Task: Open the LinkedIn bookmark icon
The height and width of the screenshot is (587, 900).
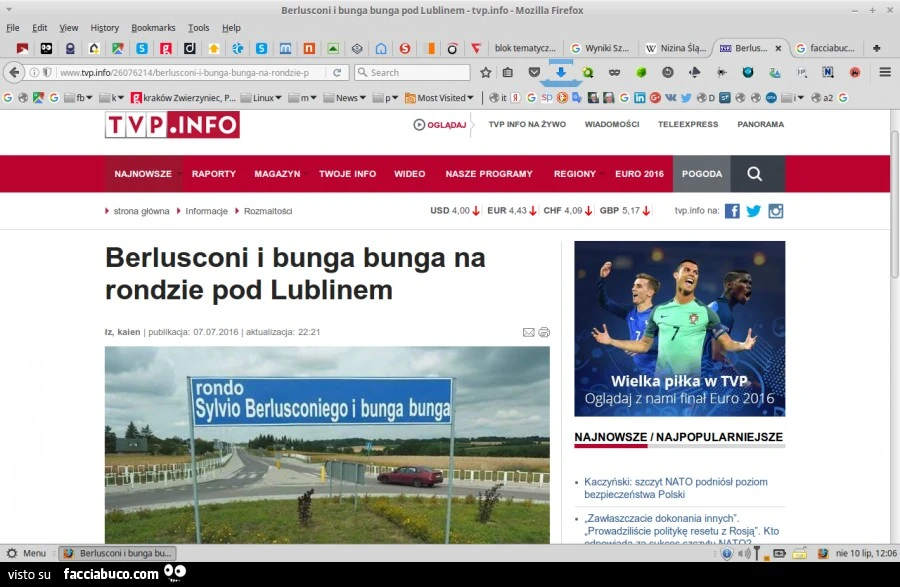Action: [640, 98]
